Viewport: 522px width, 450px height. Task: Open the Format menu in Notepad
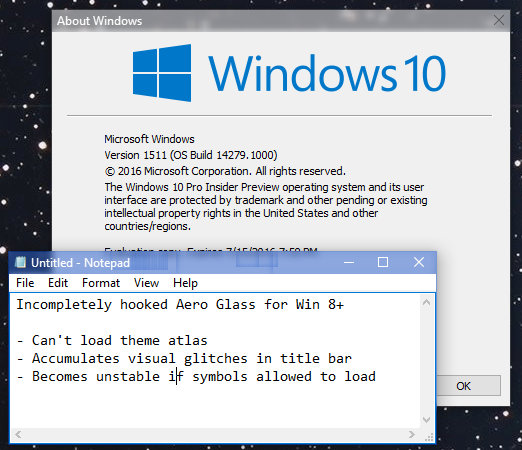tap(101, 283)
